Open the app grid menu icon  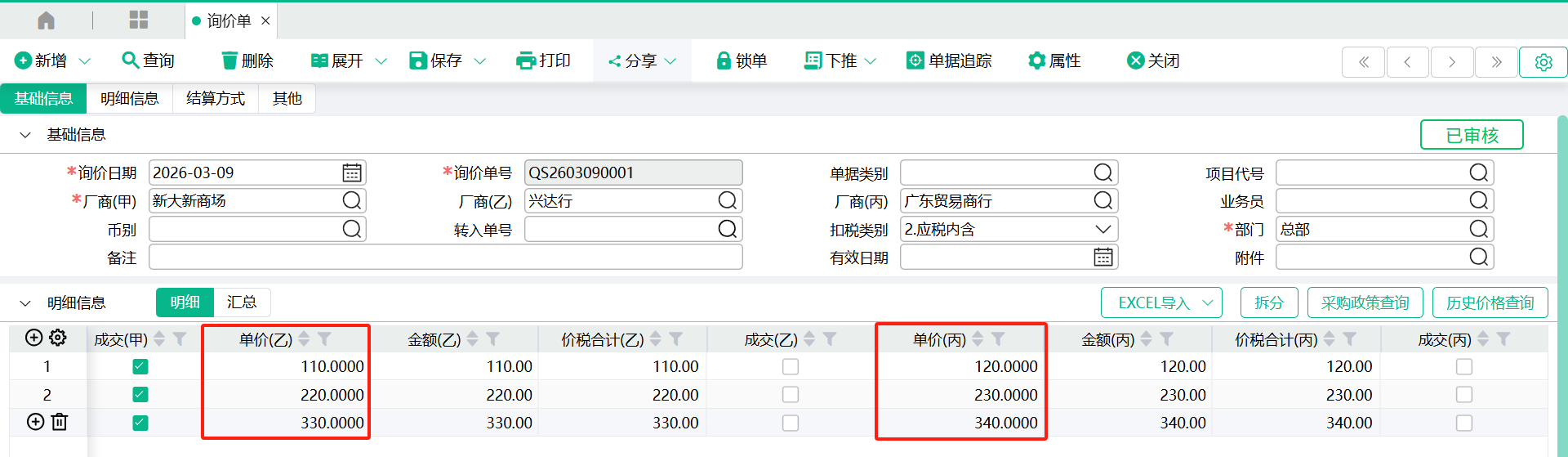(x=139, y=20)
